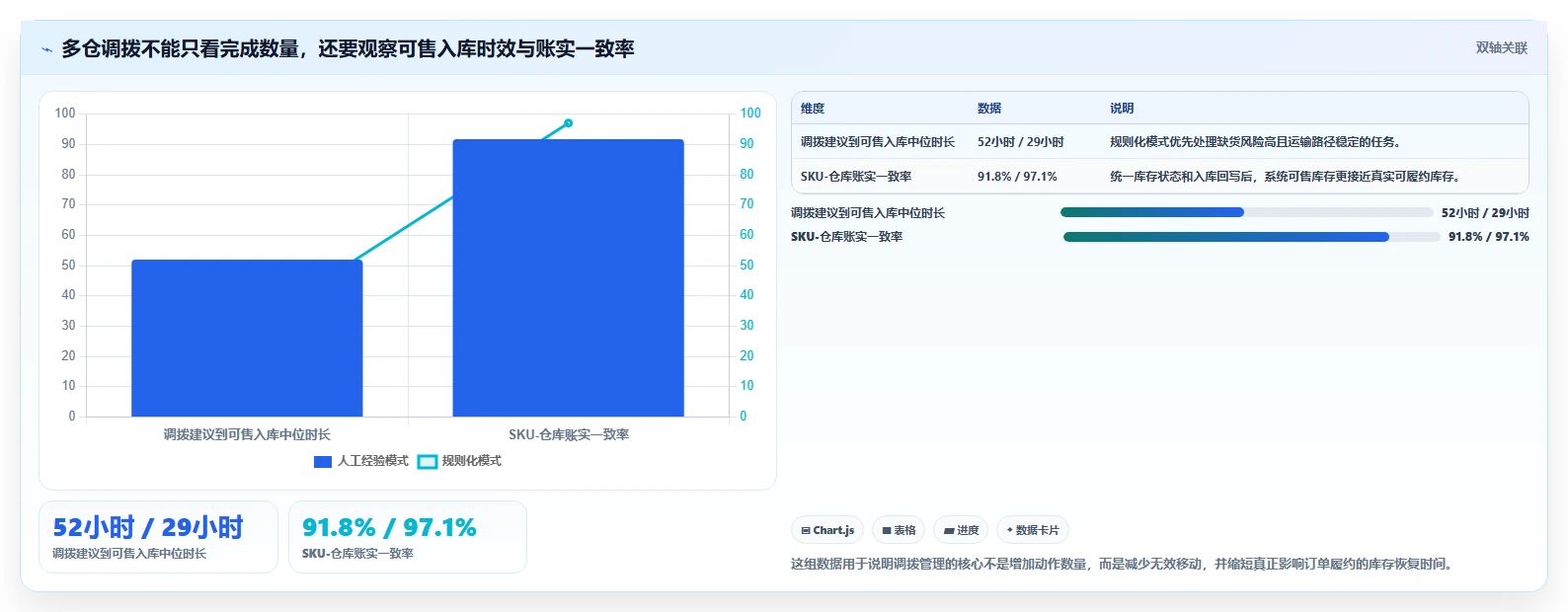Click x-axis label 调拨建议到可售入库中位时长

coord(247,434)
